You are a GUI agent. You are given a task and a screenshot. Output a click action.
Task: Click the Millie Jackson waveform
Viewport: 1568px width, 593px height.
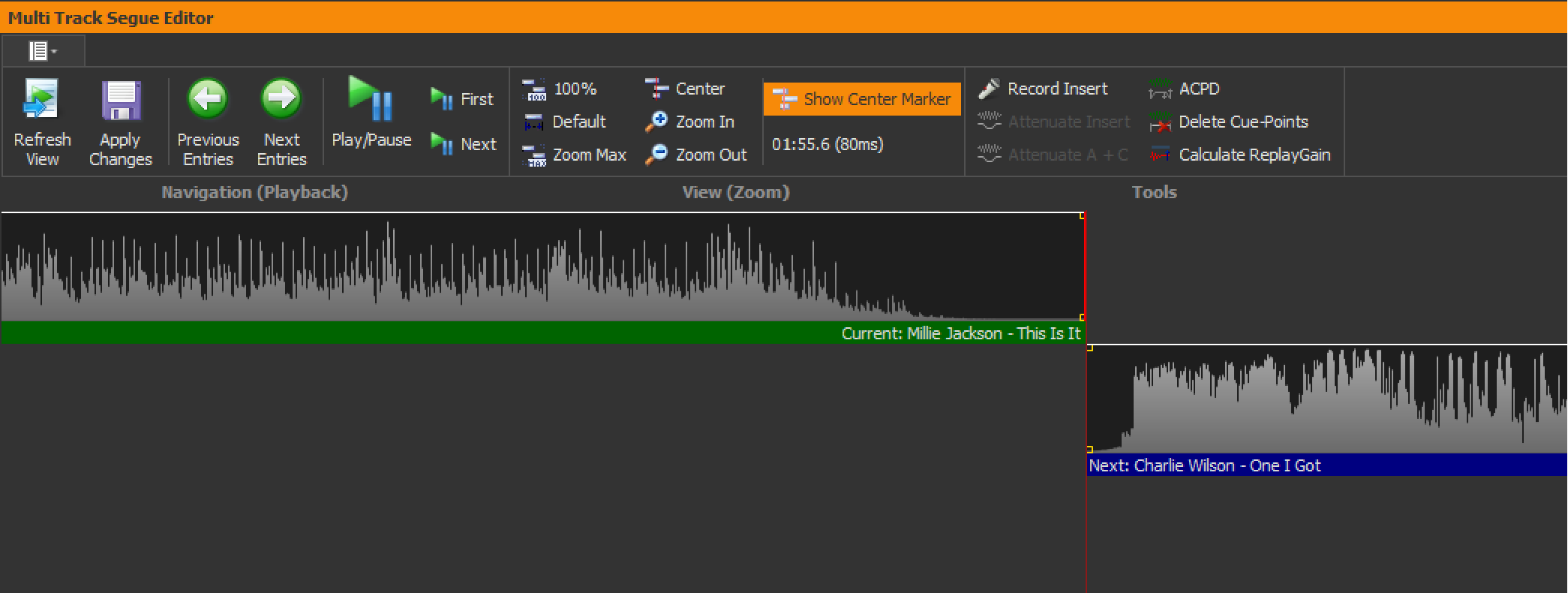543,267
